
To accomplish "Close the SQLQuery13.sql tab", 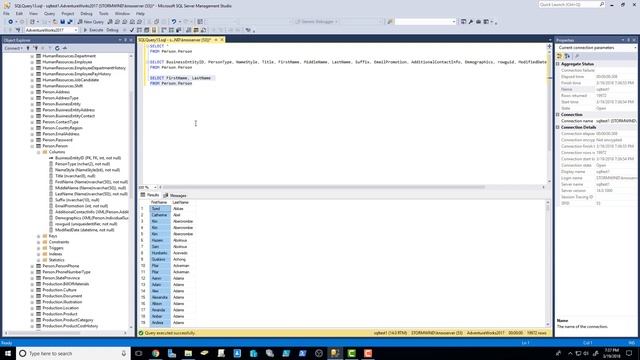I will click(222, 40).
